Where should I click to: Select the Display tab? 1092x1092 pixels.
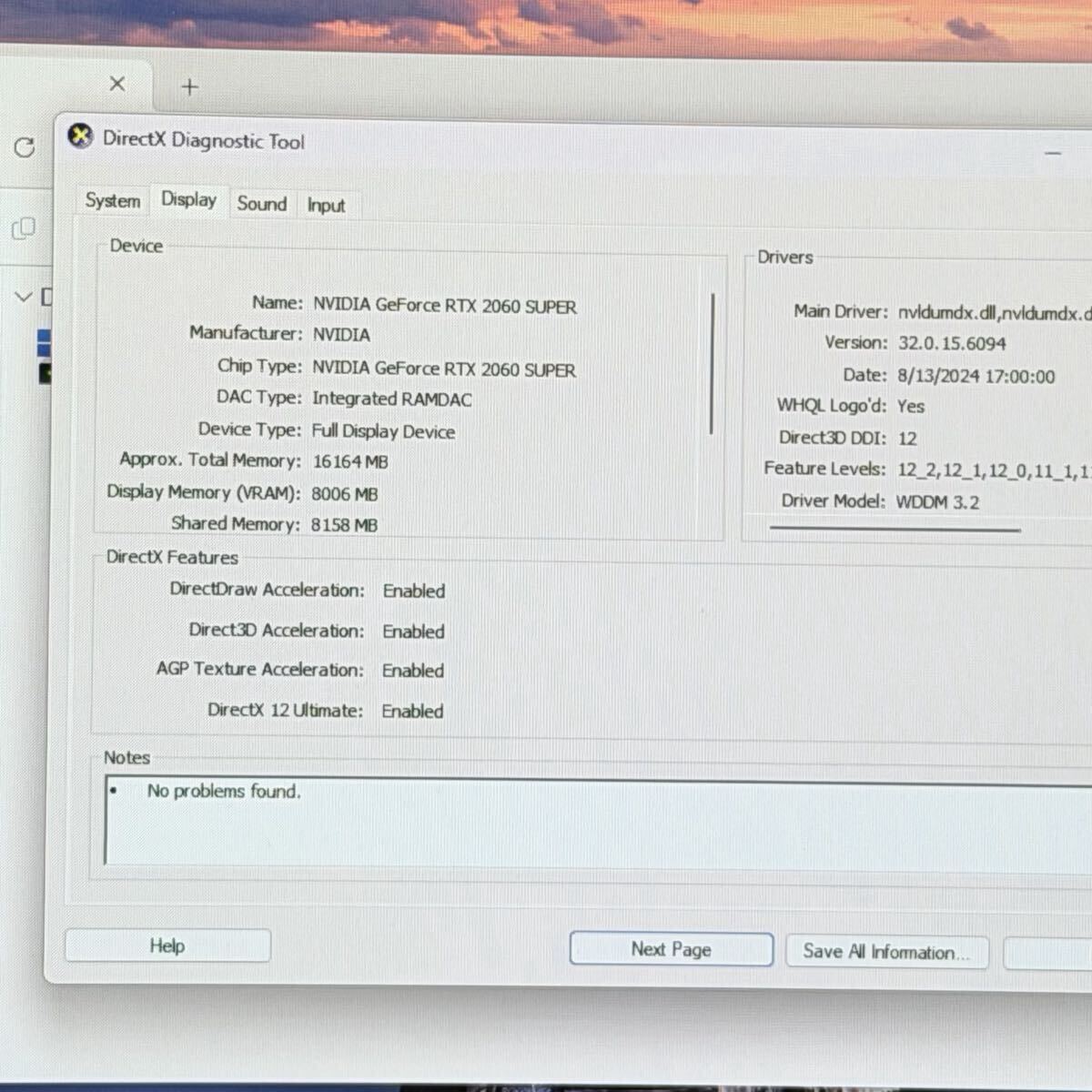pyautogui.click(x=188, y=199)
